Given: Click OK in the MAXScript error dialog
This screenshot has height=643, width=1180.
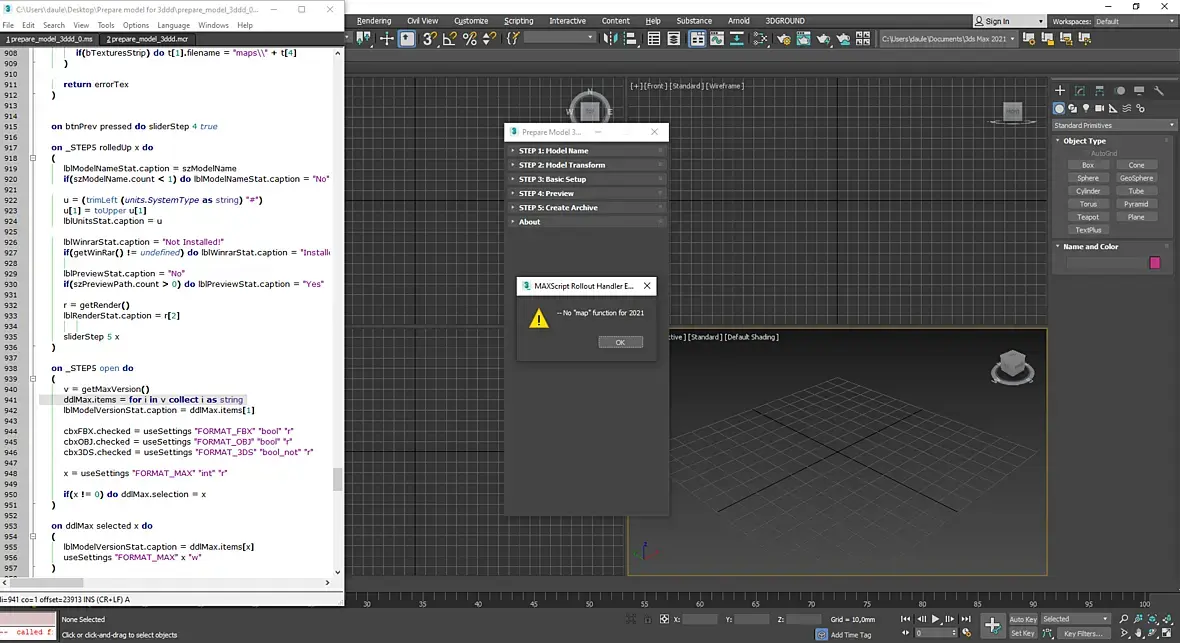Looking at the screenshot, I should click(x=620, y=342).
